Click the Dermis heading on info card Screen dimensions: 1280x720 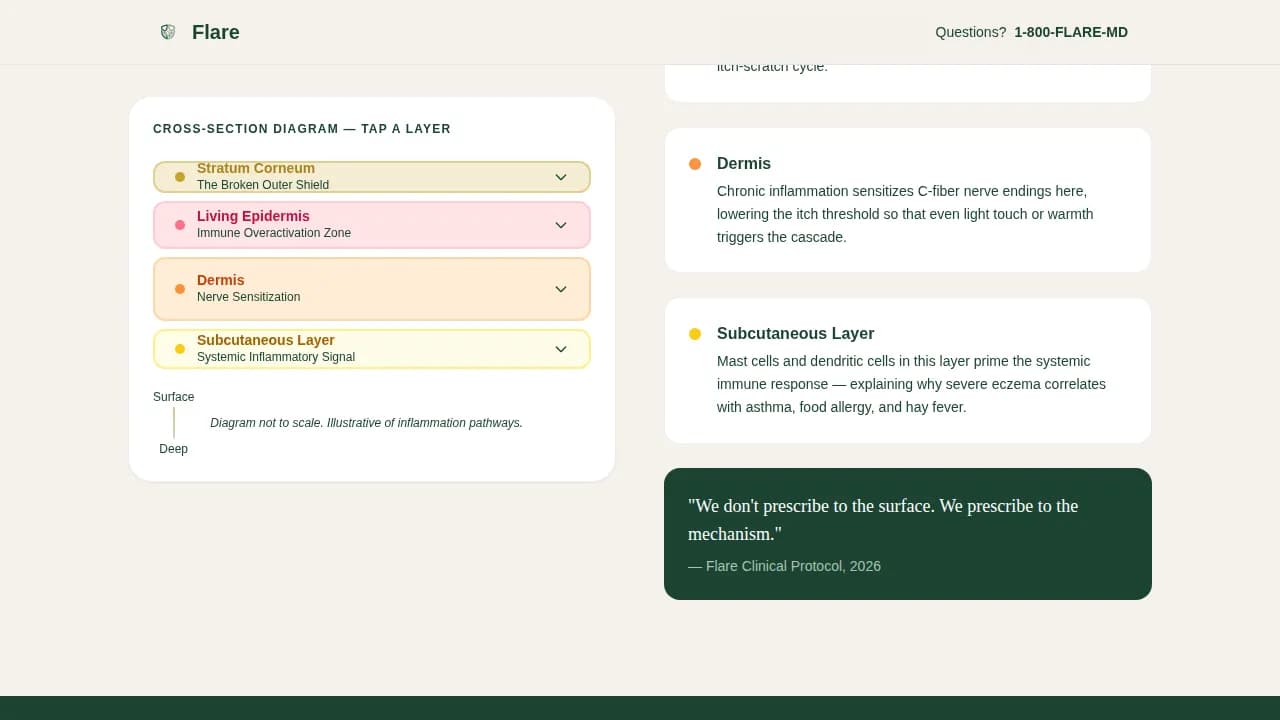(x=744, y=164)
